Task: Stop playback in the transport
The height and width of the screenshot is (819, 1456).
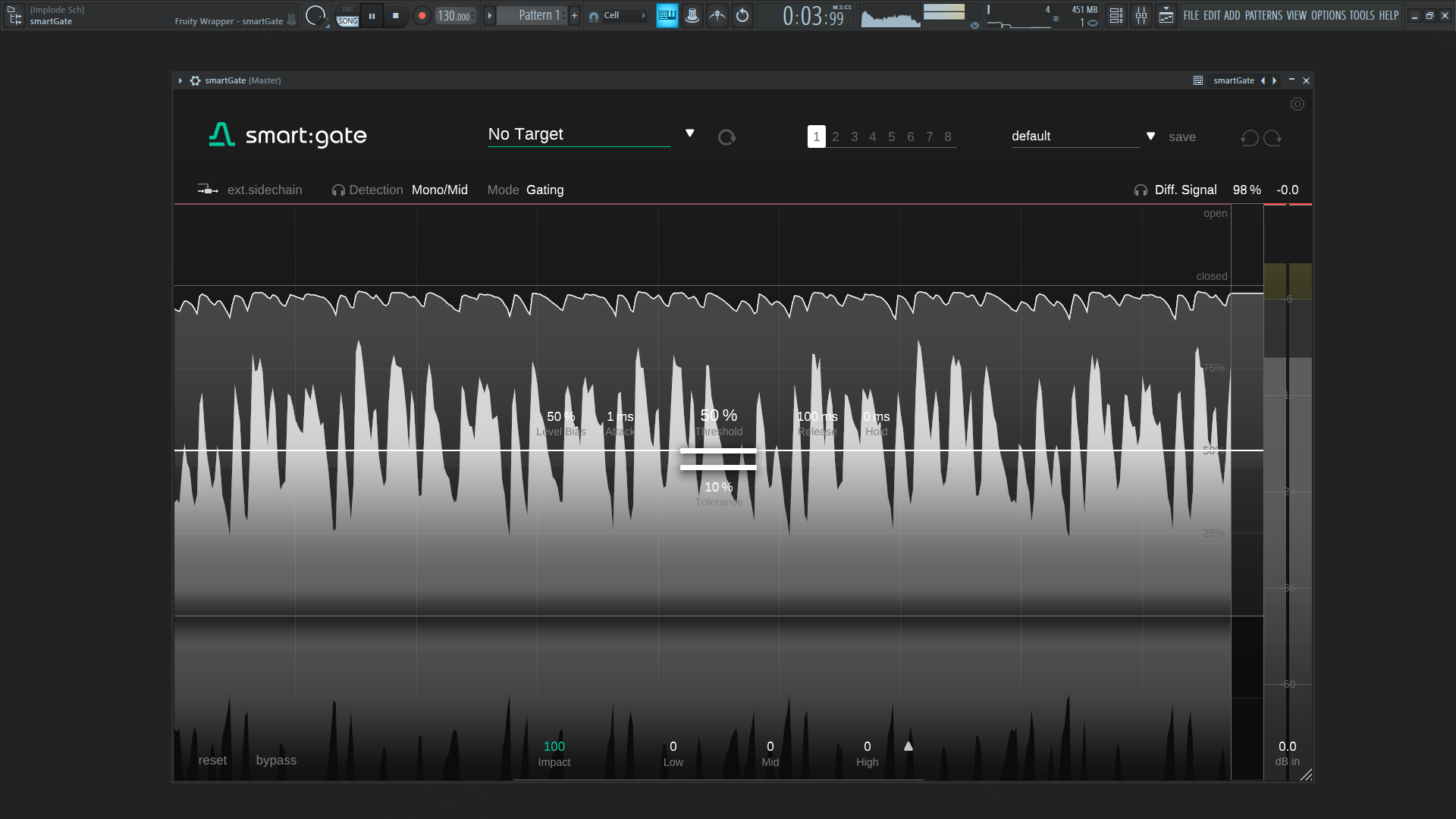Action: 396,15
